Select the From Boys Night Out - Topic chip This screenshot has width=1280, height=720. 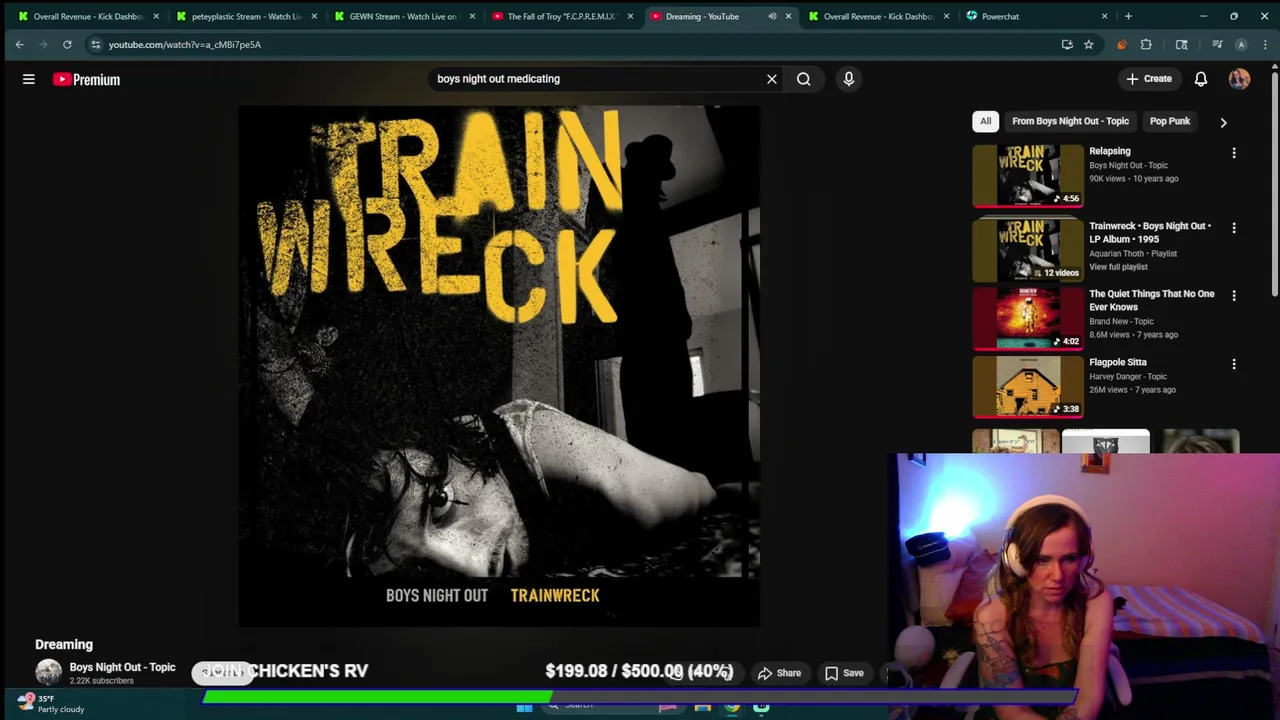click(1070, 121)
